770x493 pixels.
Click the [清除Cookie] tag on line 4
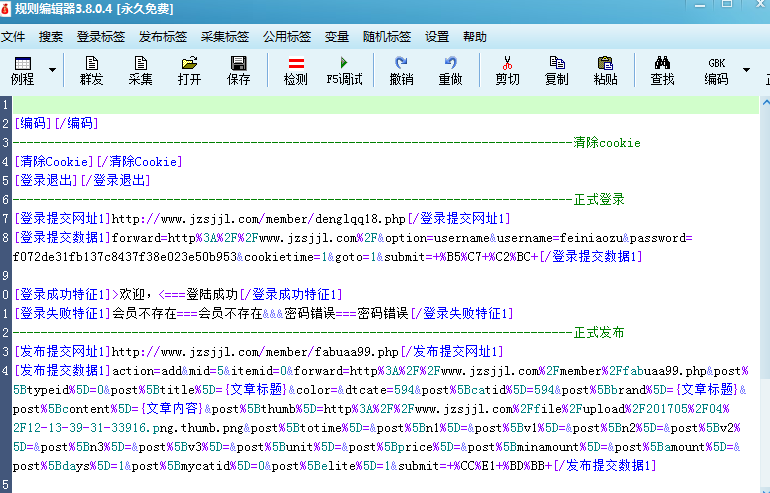(54, 162)
